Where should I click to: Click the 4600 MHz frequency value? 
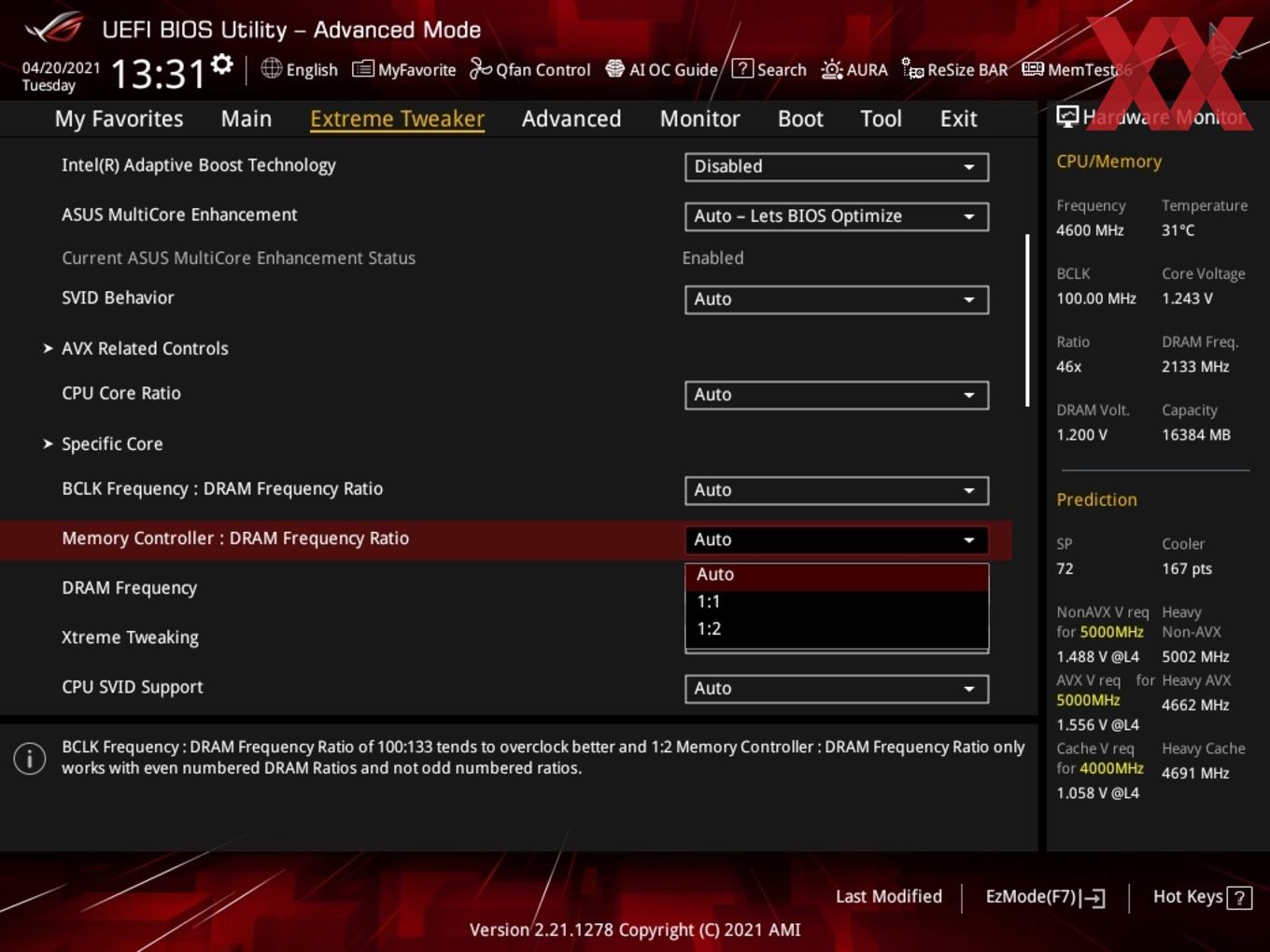1090,230
